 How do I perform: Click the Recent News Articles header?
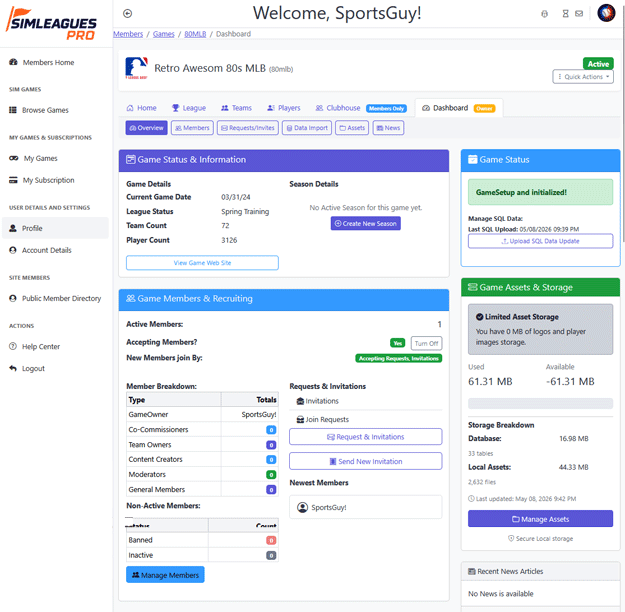[x=540, y=571]
